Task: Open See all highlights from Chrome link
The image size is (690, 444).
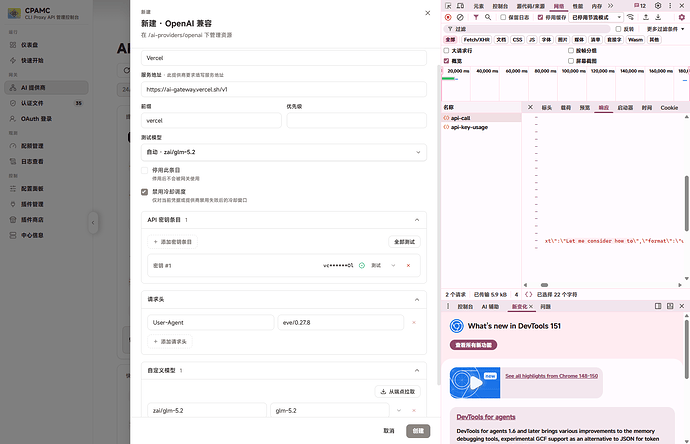Action: tap(551, 376)
